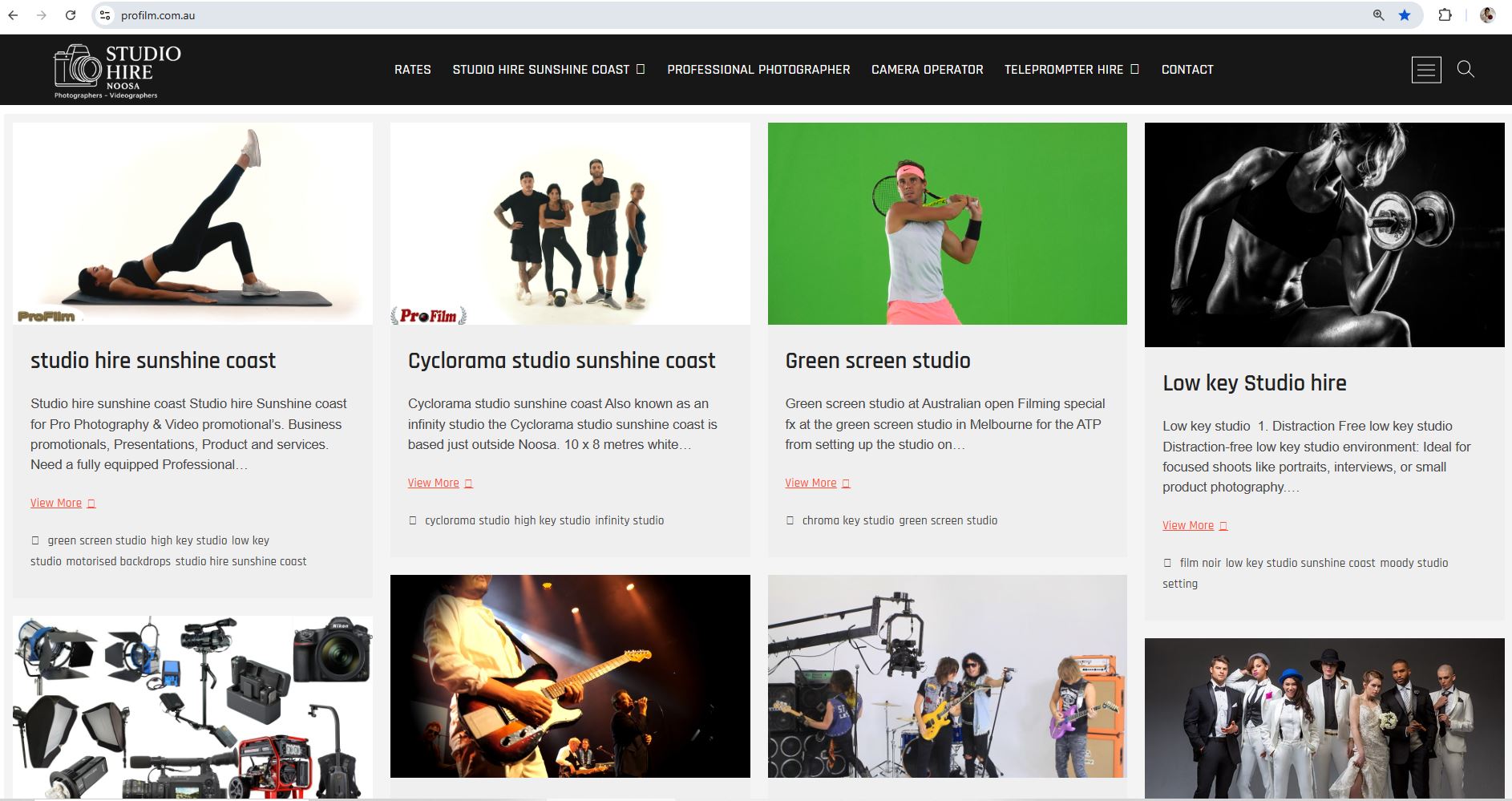Open the Cyclorama studio sunshine coast thumbnail
The width and height of the screenshot is (1512, 801).
point(569,229)
